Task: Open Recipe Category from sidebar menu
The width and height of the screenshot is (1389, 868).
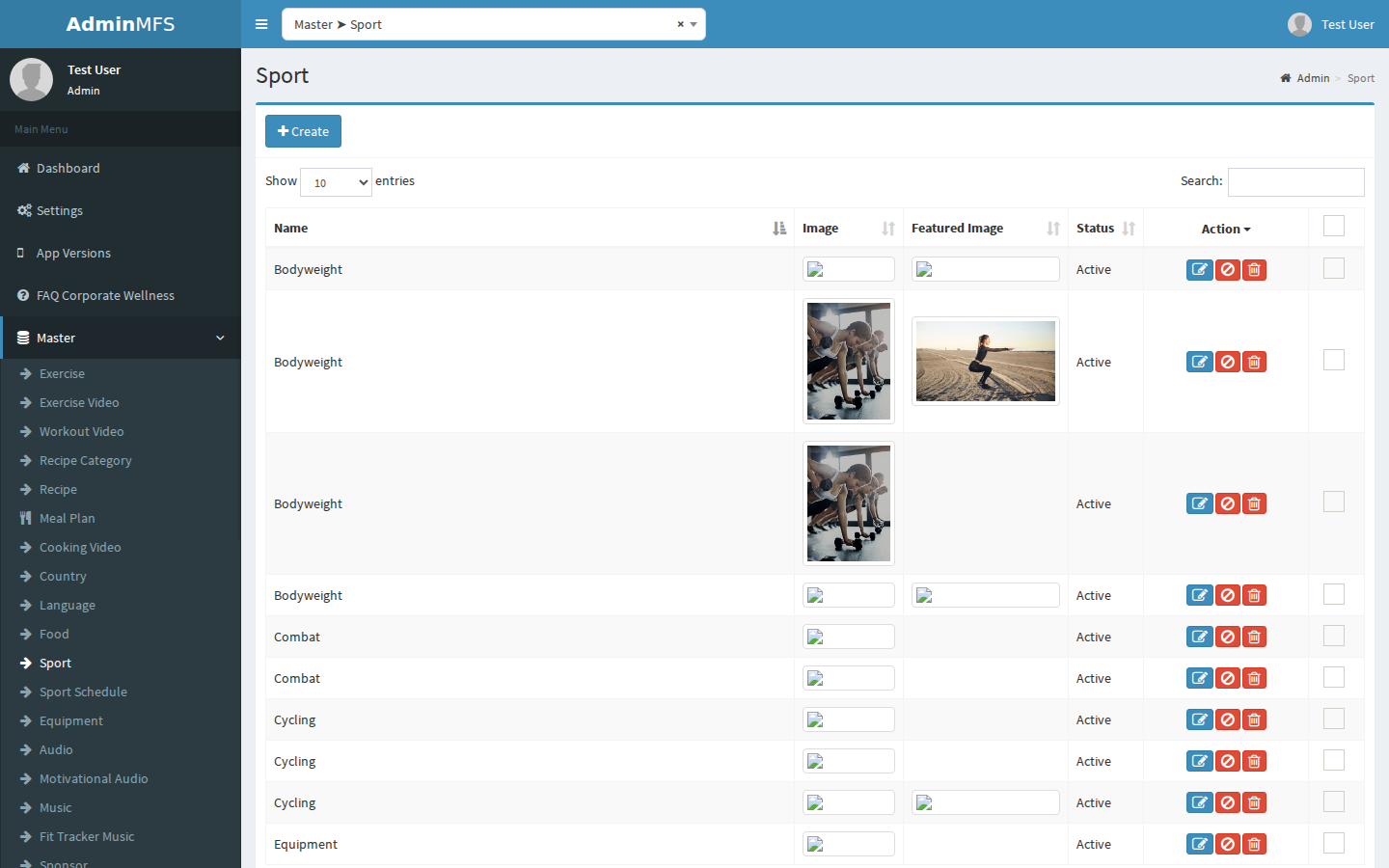Action: pos(85,460)
